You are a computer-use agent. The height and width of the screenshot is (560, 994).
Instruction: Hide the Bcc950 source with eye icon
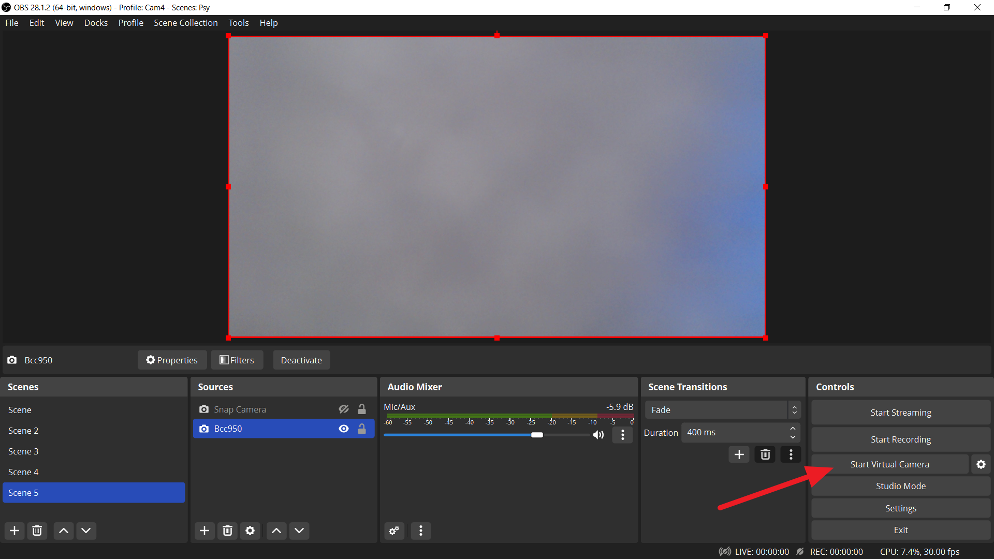[x=343, y=429]
